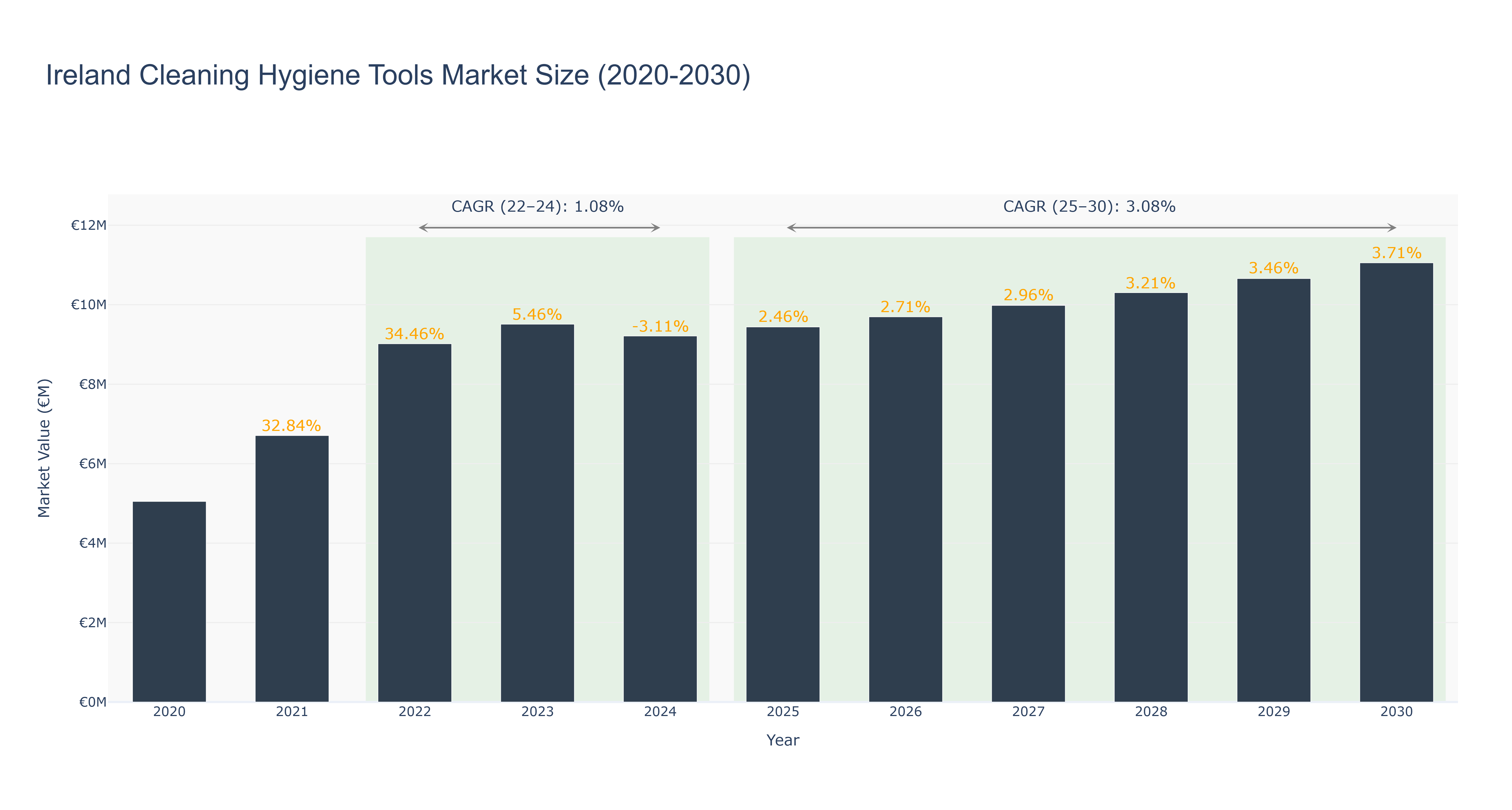The image size is (1512, 810).
Task: Click the 2025 bar
Action: point(782,515)
